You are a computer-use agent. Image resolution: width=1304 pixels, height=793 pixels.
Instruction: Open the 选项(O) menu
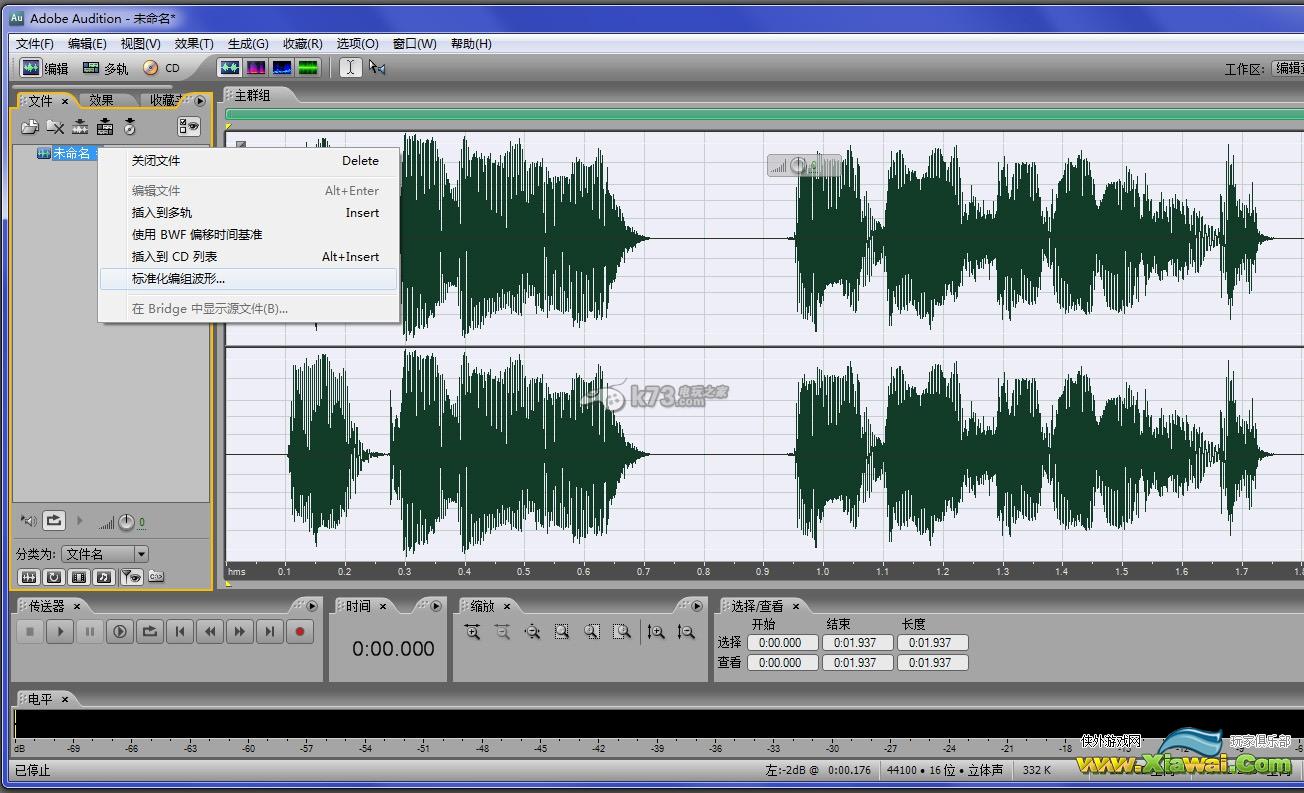coord(357,44)
